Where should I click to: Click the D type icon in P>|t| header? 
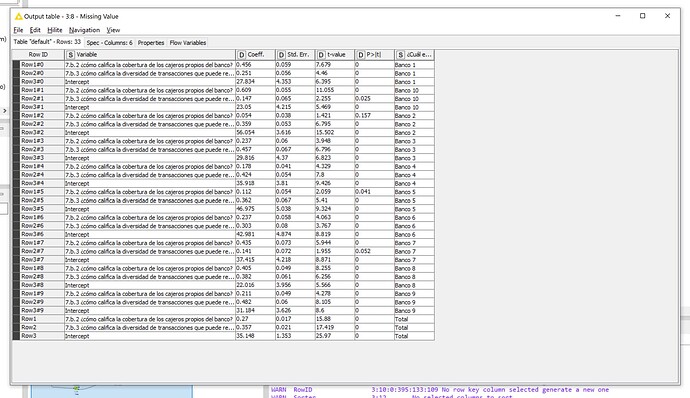pyautogui.click(x=361, y=55)
